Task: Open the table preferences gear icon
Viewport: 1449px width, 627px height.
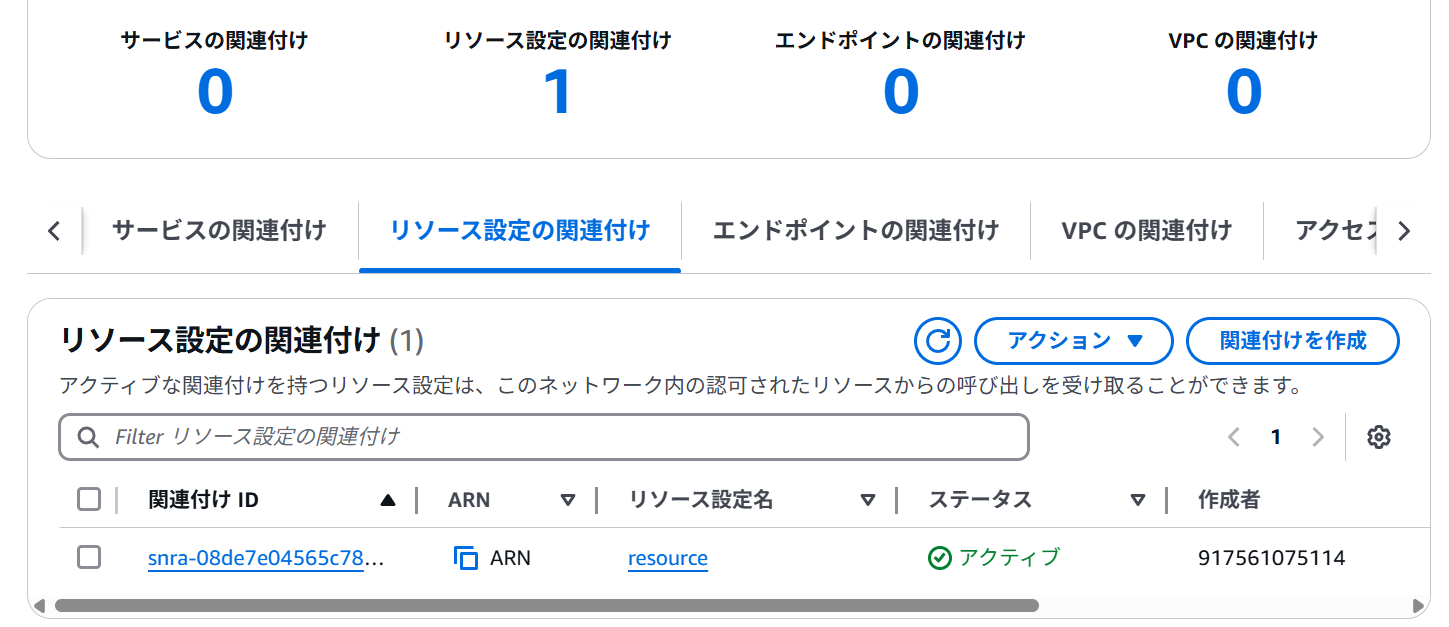Action: (1379, 437)
